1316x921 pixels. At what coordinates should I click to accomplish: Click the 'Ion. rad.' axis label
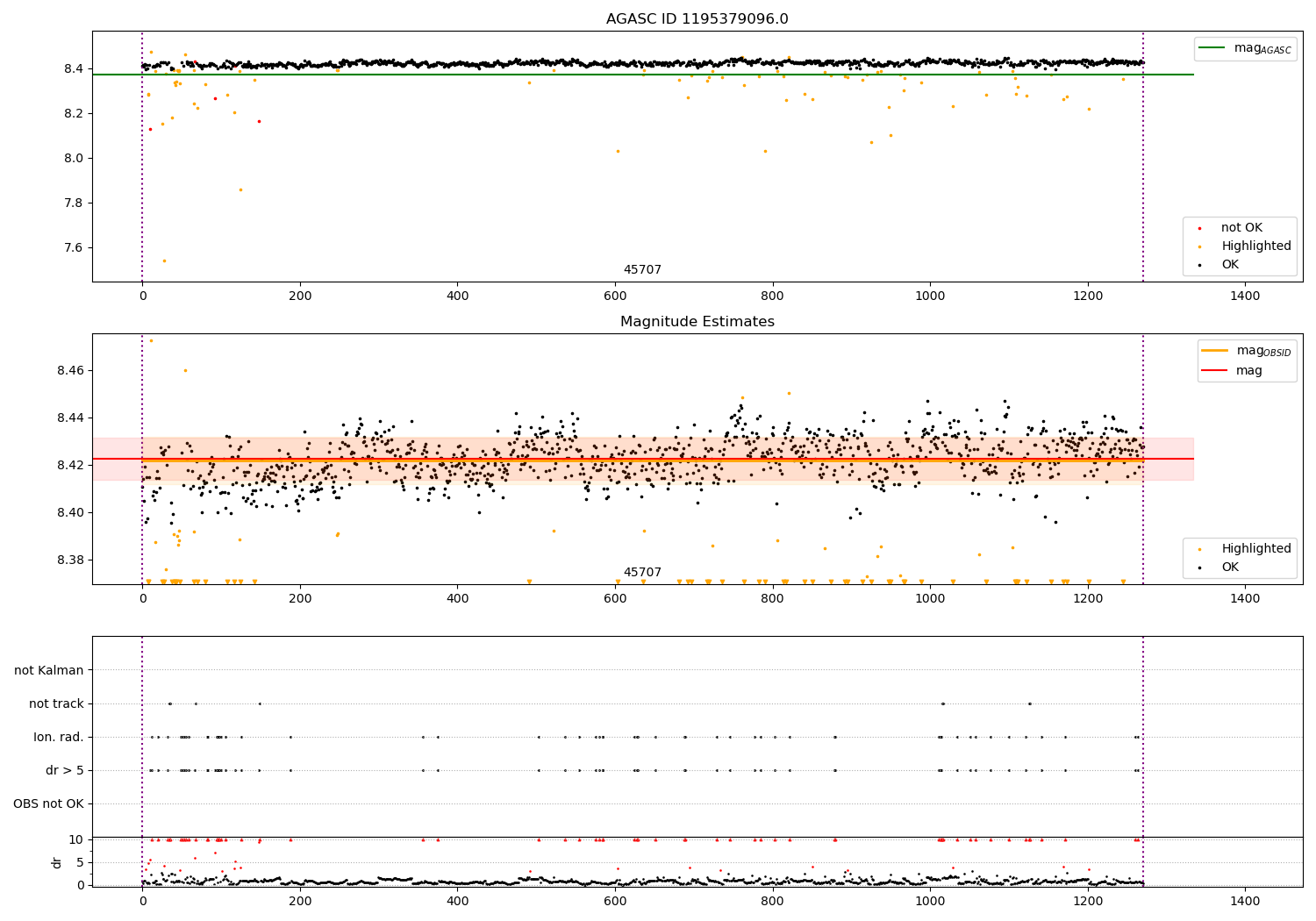pos(59,738)
